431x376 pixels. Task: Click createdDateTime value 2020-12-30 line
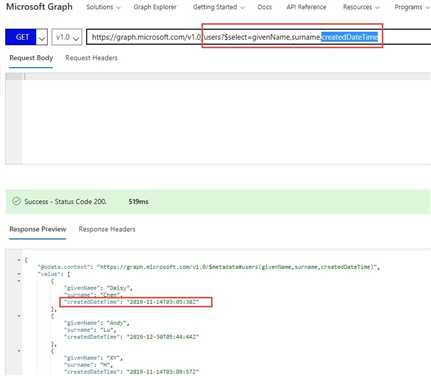click(x=131, y=337)
